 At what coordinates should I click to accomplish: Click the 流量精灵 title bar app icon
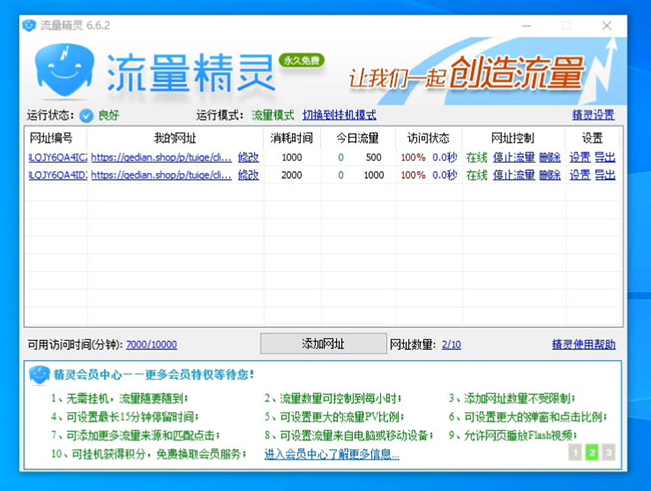click(x=29, y=25)
